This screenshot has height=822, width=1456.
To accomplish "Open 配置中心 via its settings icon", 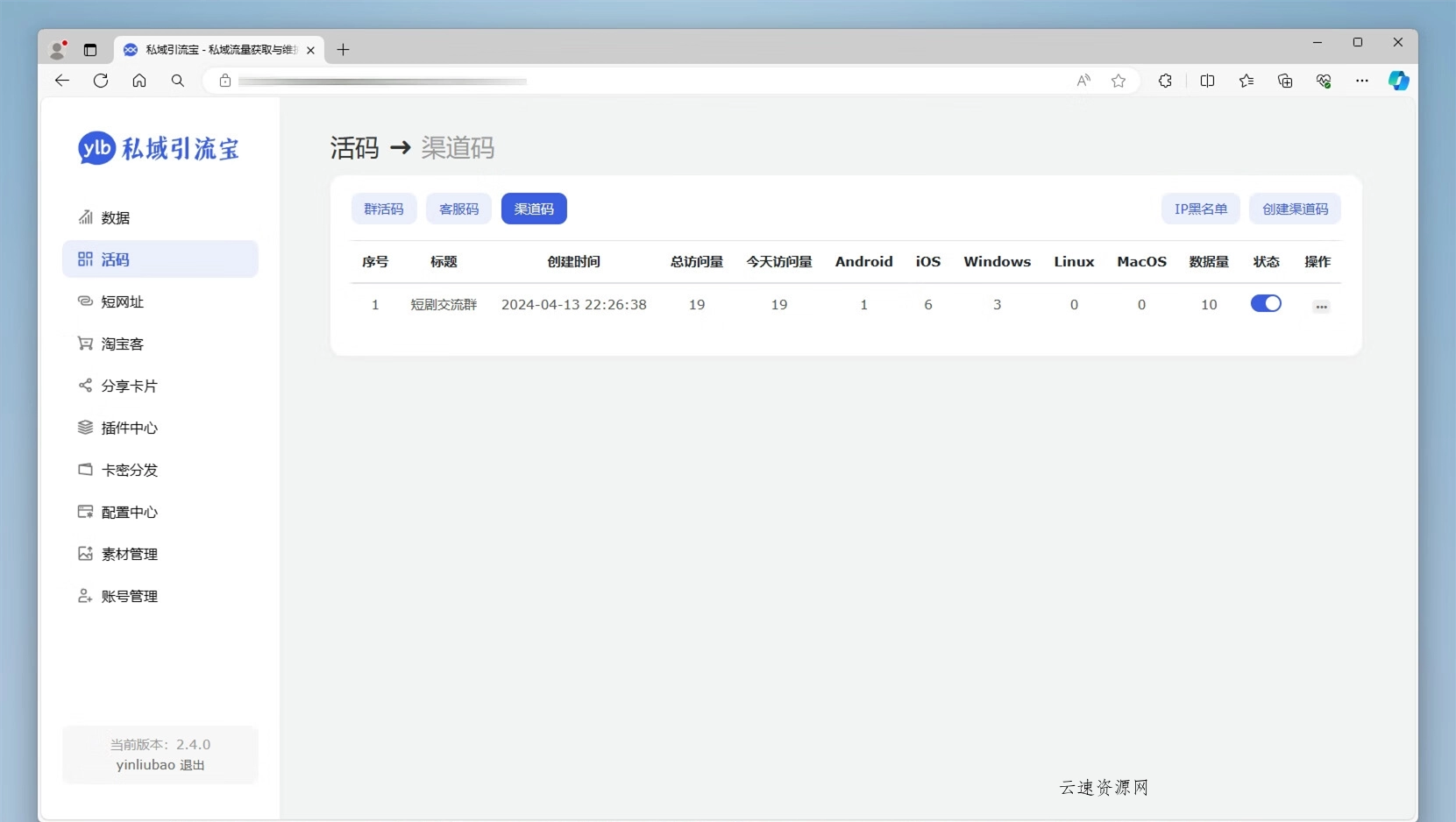I will point(85,513).
